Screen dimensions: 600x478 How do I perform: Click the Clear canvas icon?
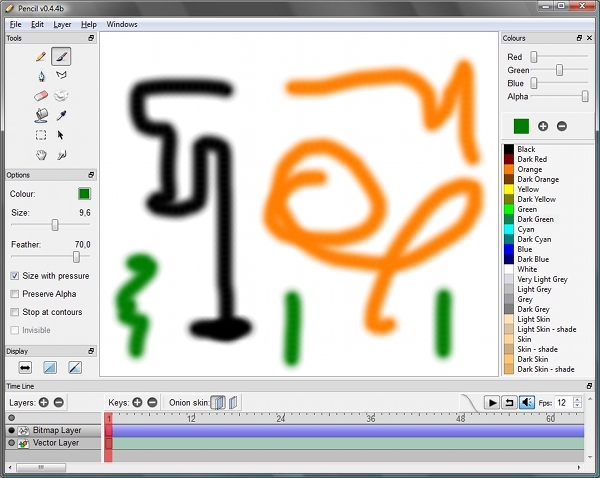pos(61,95)
